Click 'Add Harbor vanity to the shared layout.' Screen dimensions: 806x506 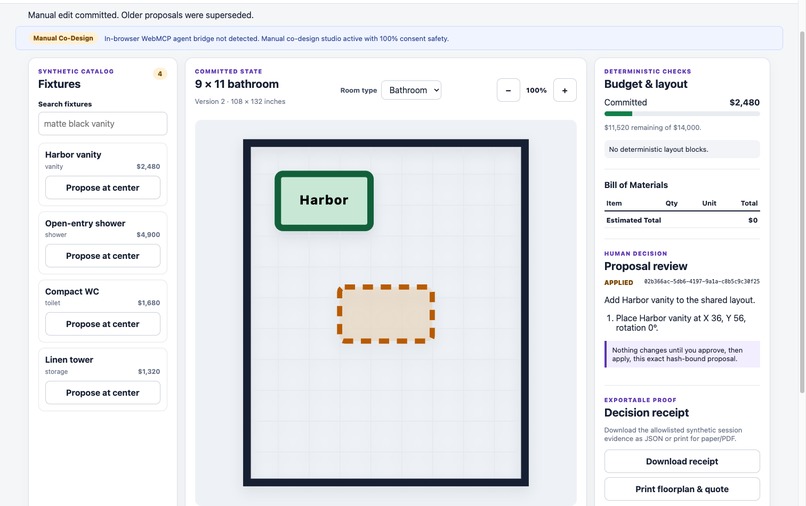pos(680,300)
